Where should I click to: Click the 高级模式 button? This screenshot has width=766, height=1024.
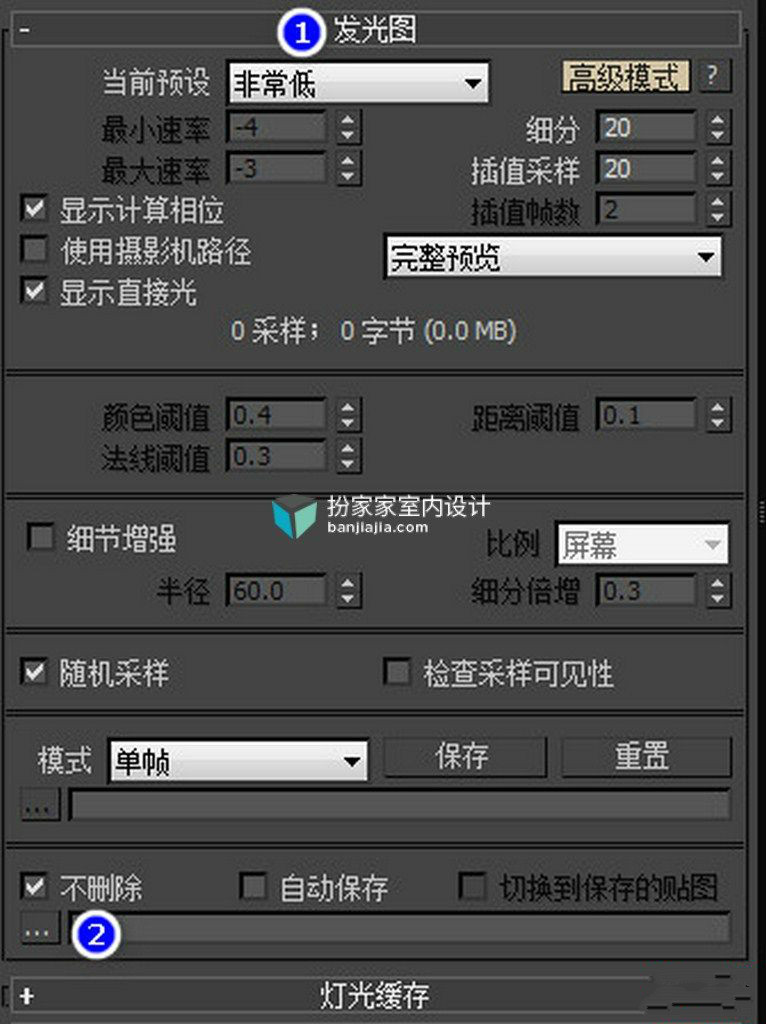pos(626,77)
